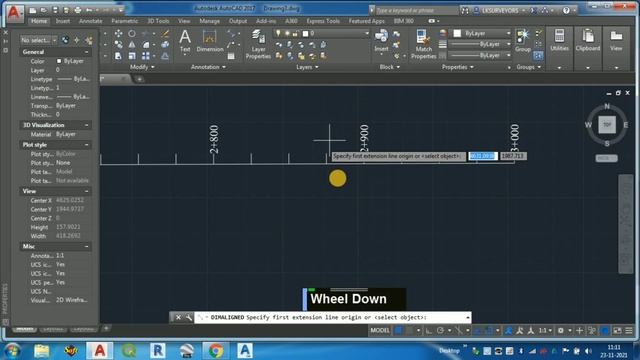Click the new drawing tab plus button
The height and width of the screenshot is (360, 640).
click(139, 79)
